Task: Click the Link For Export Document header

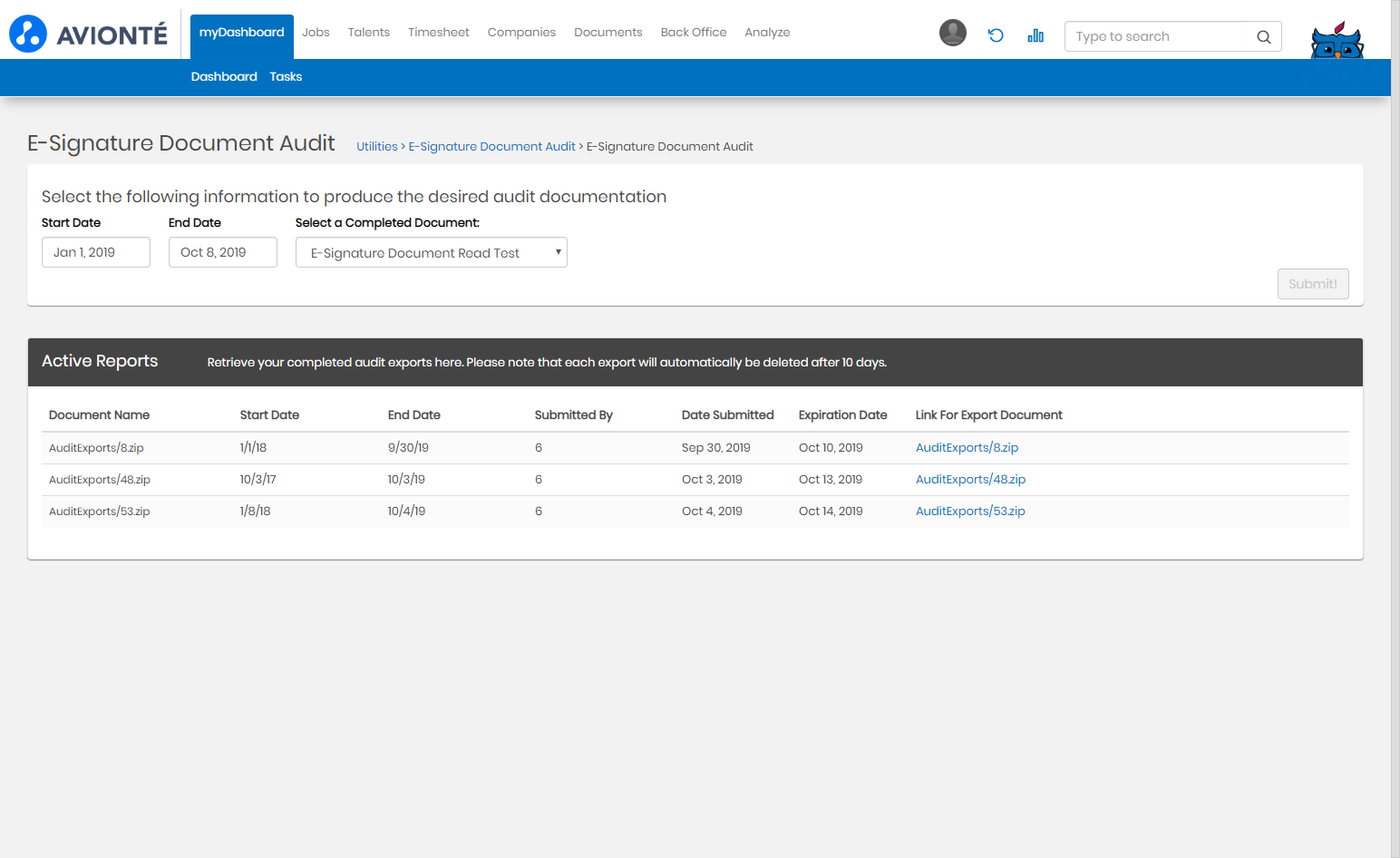Action: tap(989, 414)
